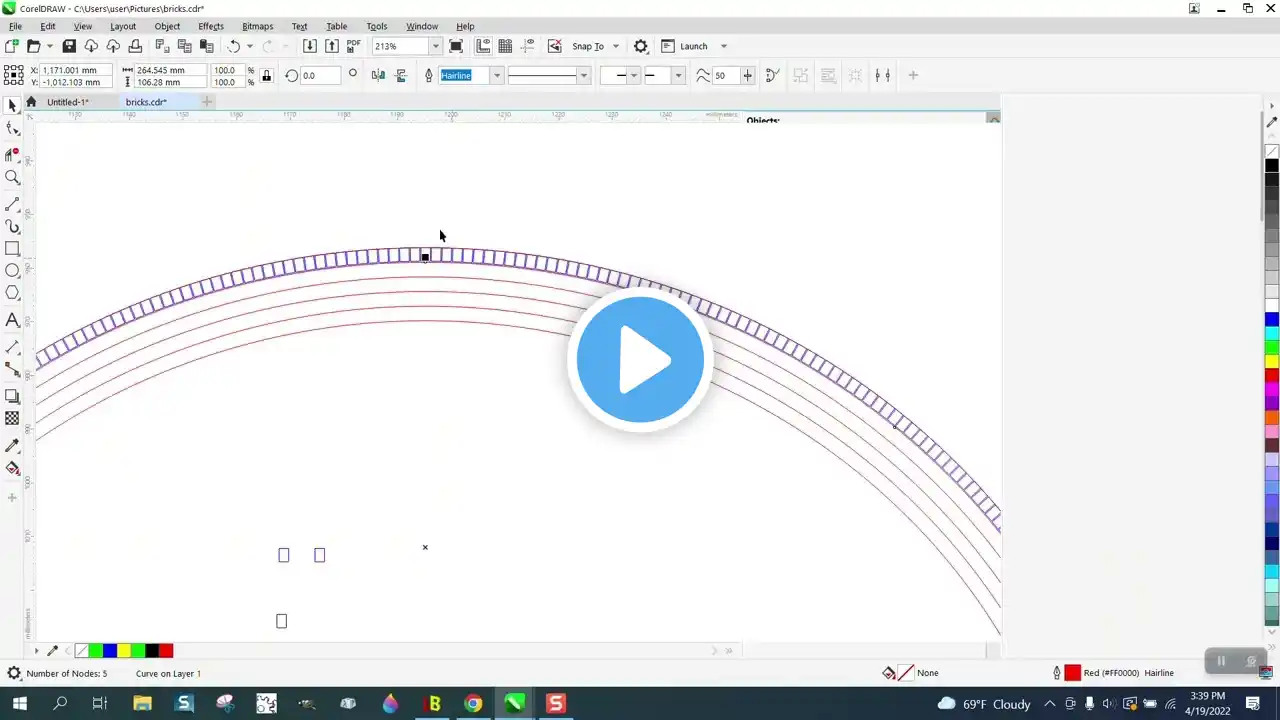Open the zoom level dropdown

[x=435, y=46]
